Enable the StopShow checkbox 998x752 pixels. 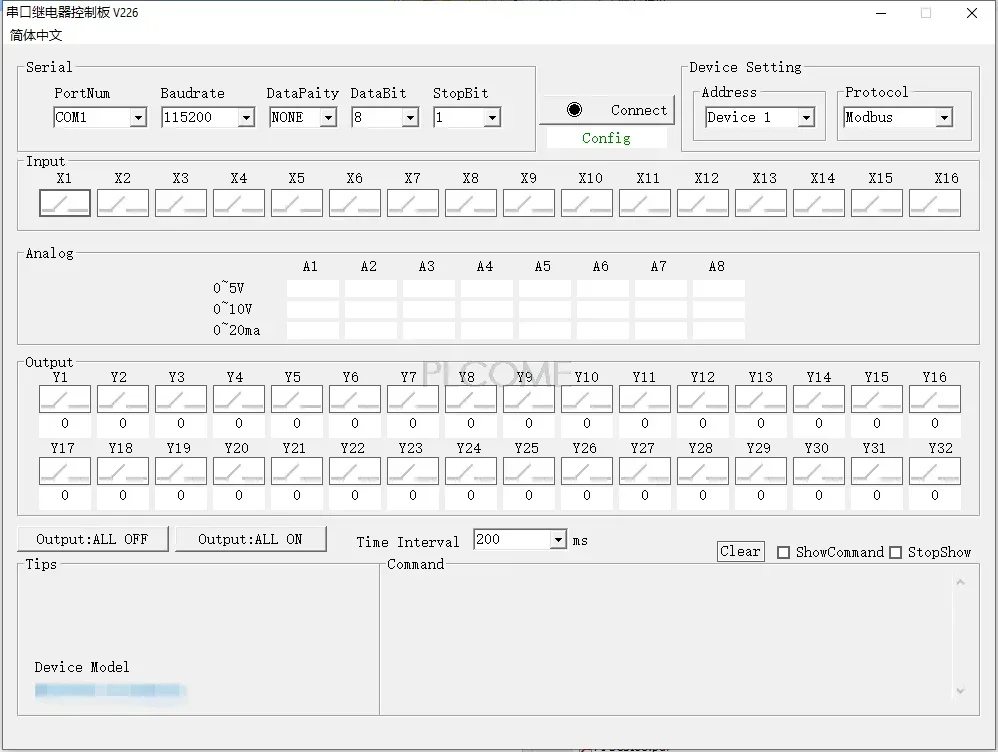[x=896, y=552]
